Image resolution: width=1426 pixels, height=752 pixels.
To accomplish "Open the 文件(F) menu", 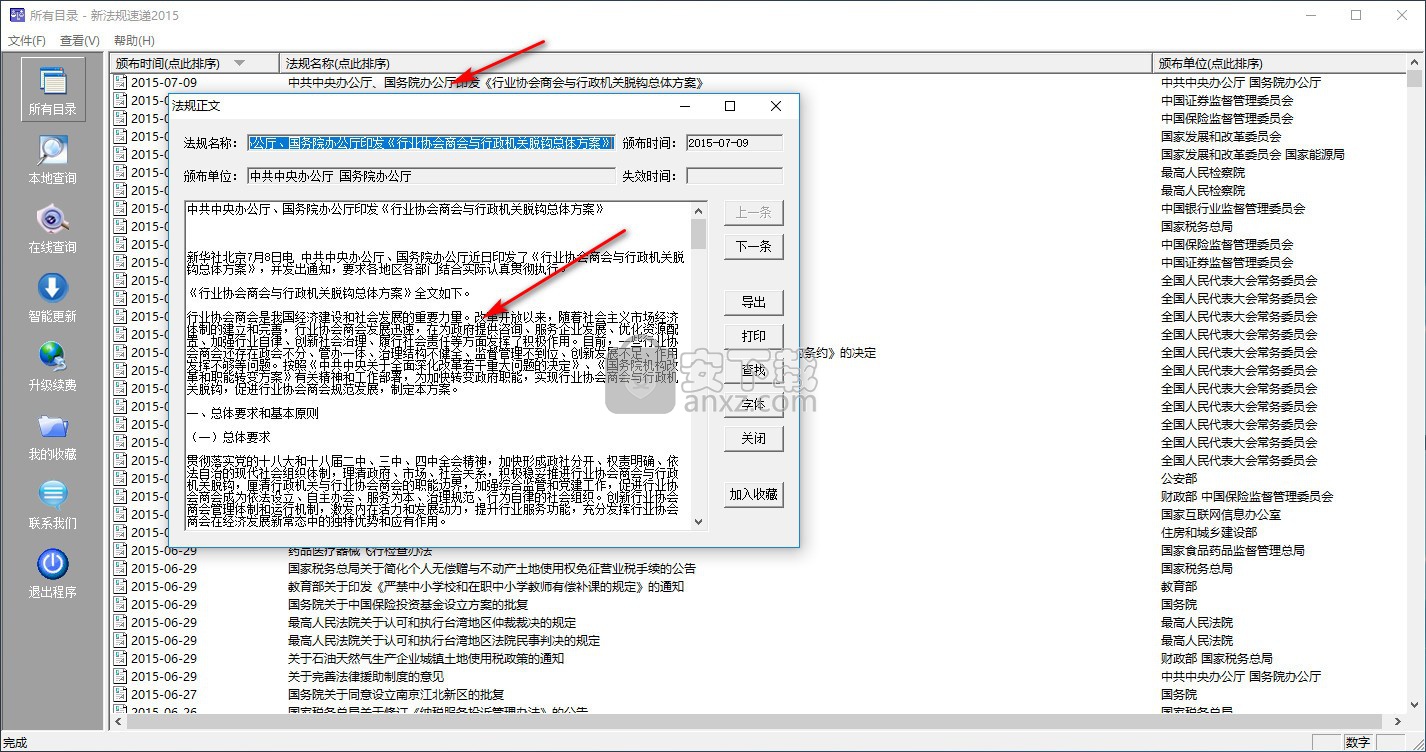I will pyautogui.click(x=27, y=41).
